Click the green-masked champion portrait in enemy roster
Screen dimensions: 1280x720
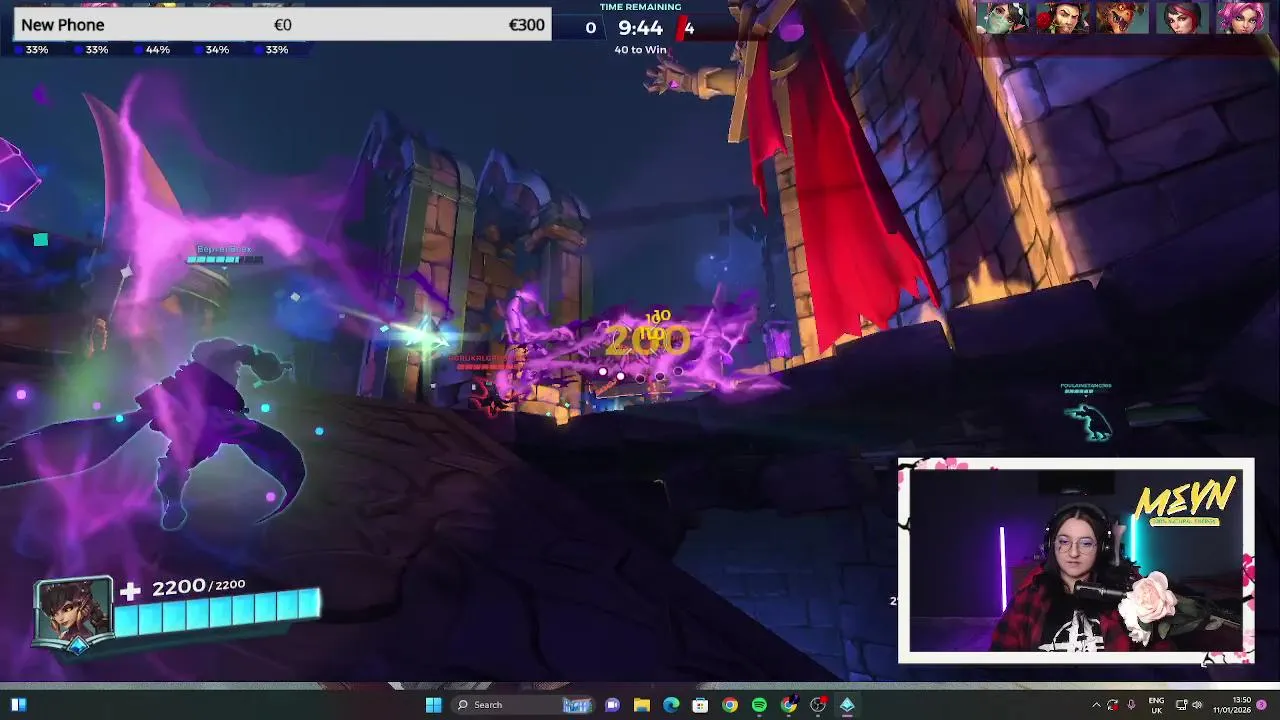(1002, 18)
